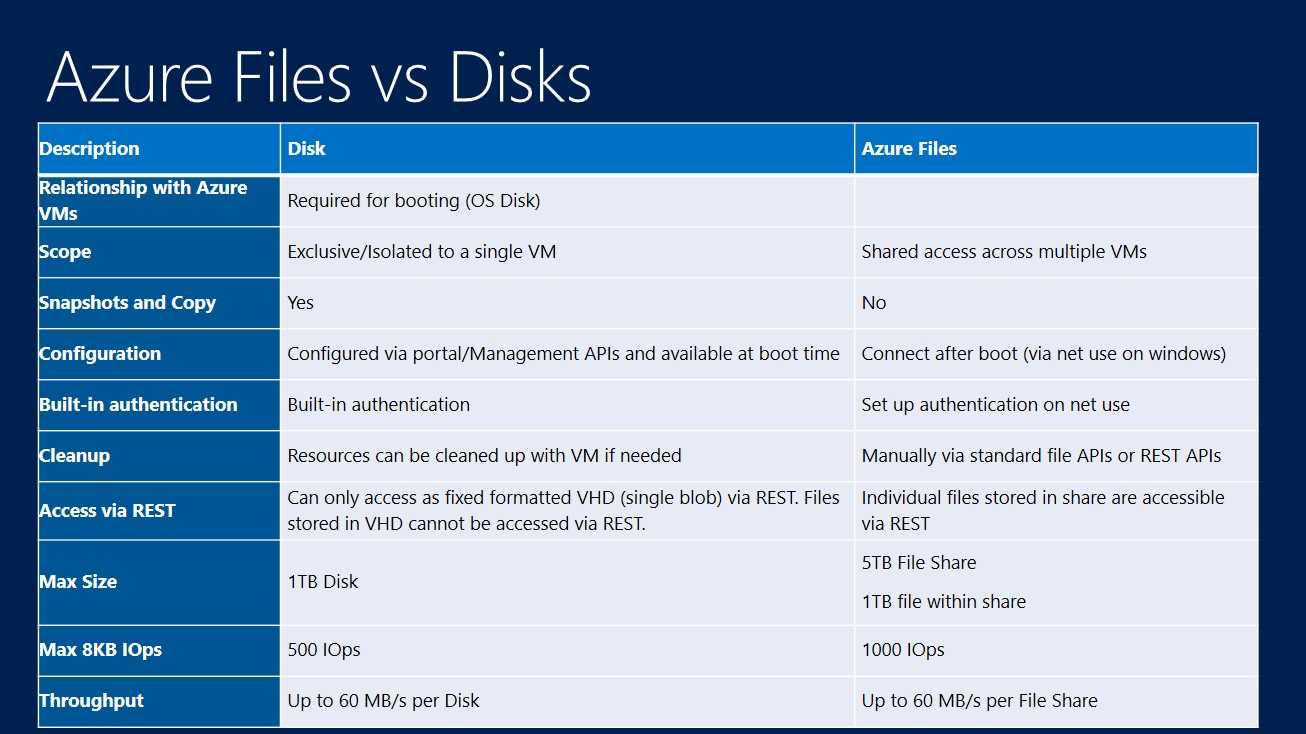
Task: Click the '5TB File Share' text
Action: click(919, 563)
